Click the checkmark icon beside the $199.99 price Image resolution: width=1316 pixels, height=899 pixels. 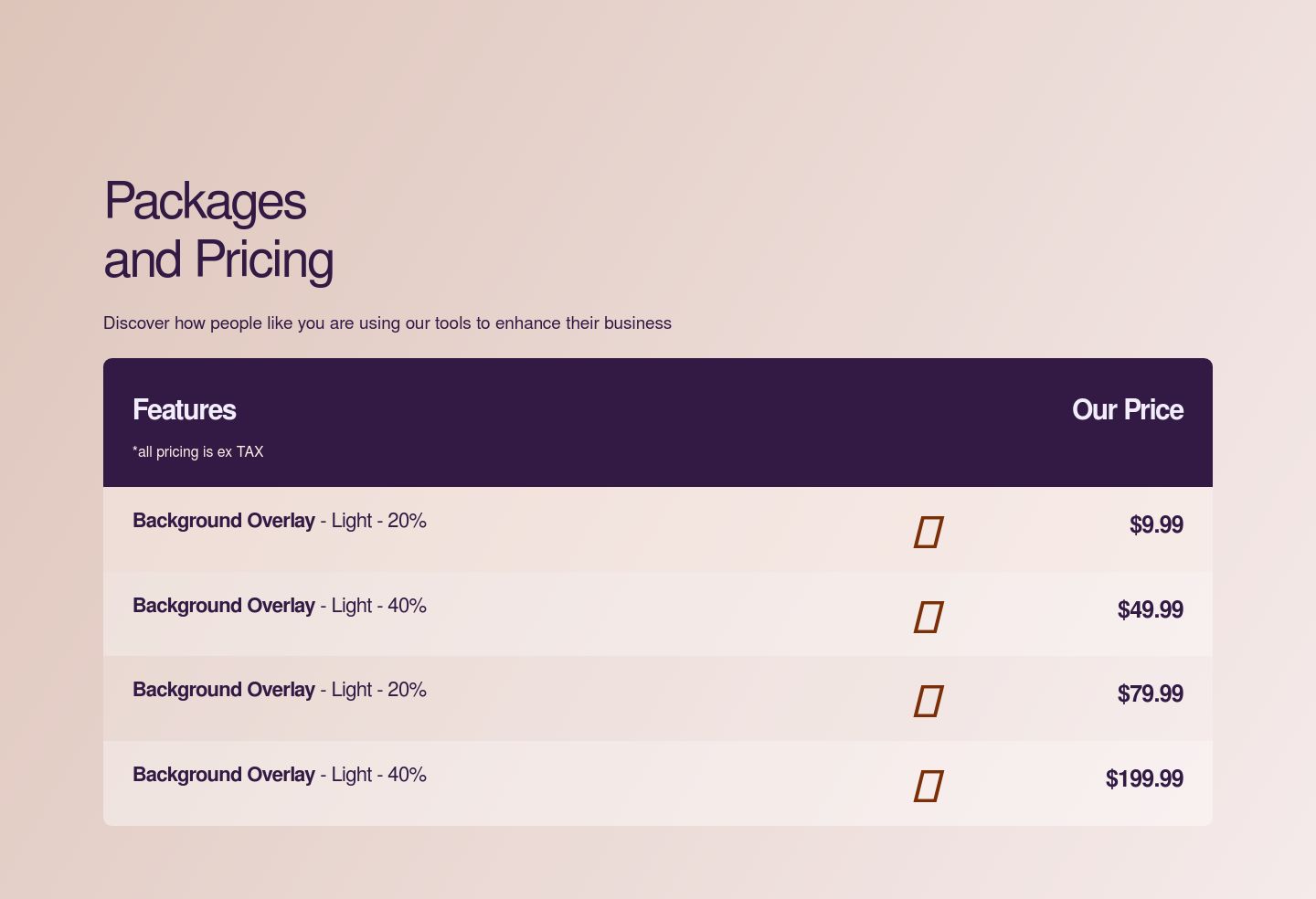click(x=929, y=786)
